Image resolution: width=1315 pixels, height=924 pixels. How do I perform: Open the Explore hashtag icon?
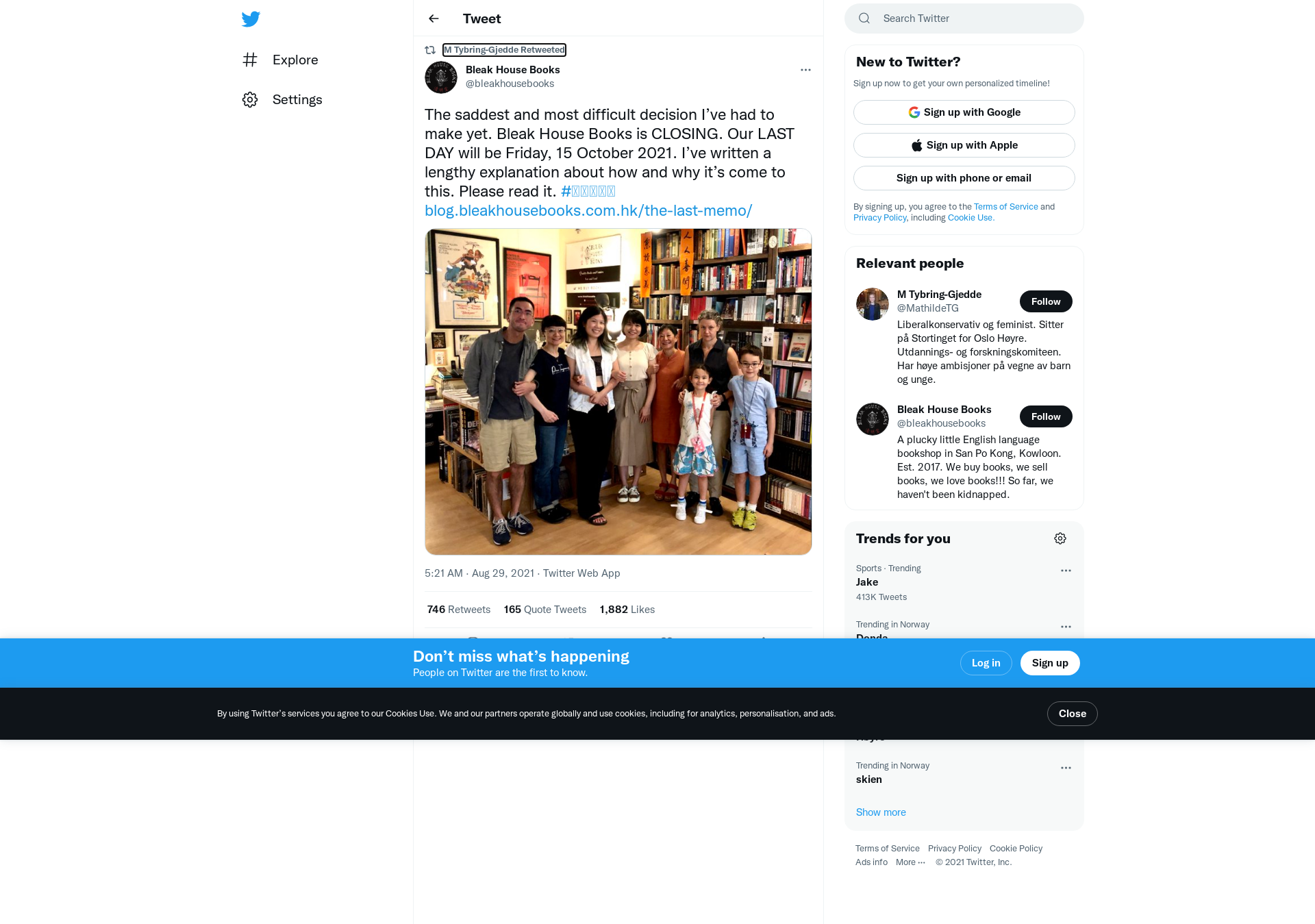(x=250, y=60)
